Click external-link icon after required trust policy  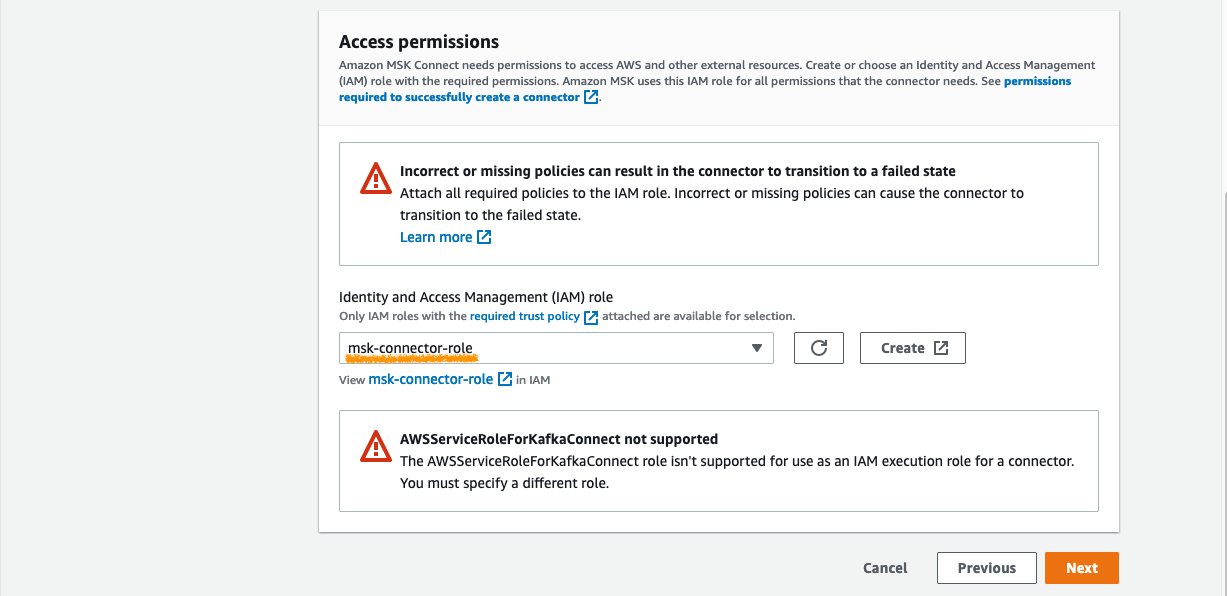(591, 317)
